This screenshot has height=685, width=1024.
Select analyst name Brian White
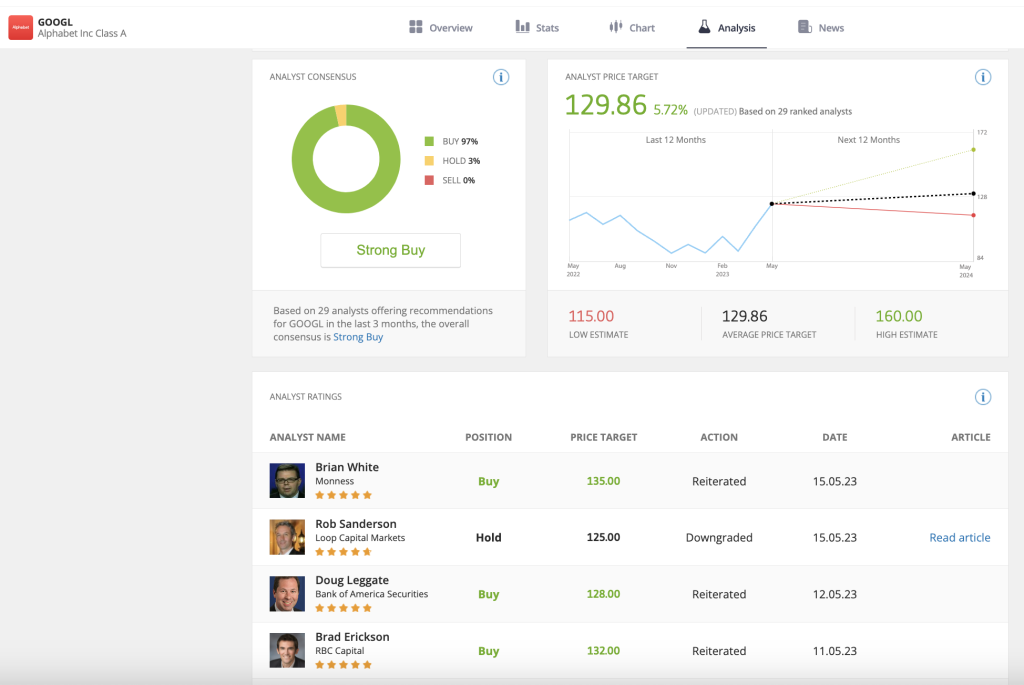(347, 467)
